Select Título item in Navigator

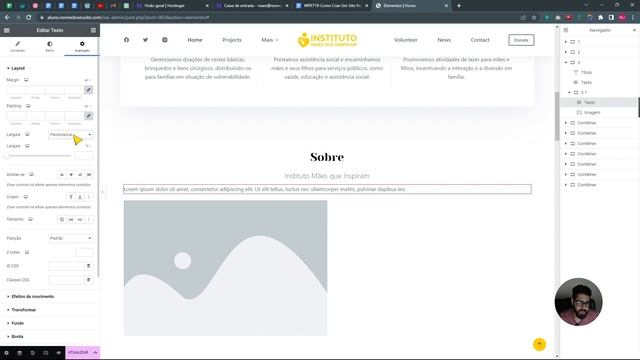[x=586, y=72]
